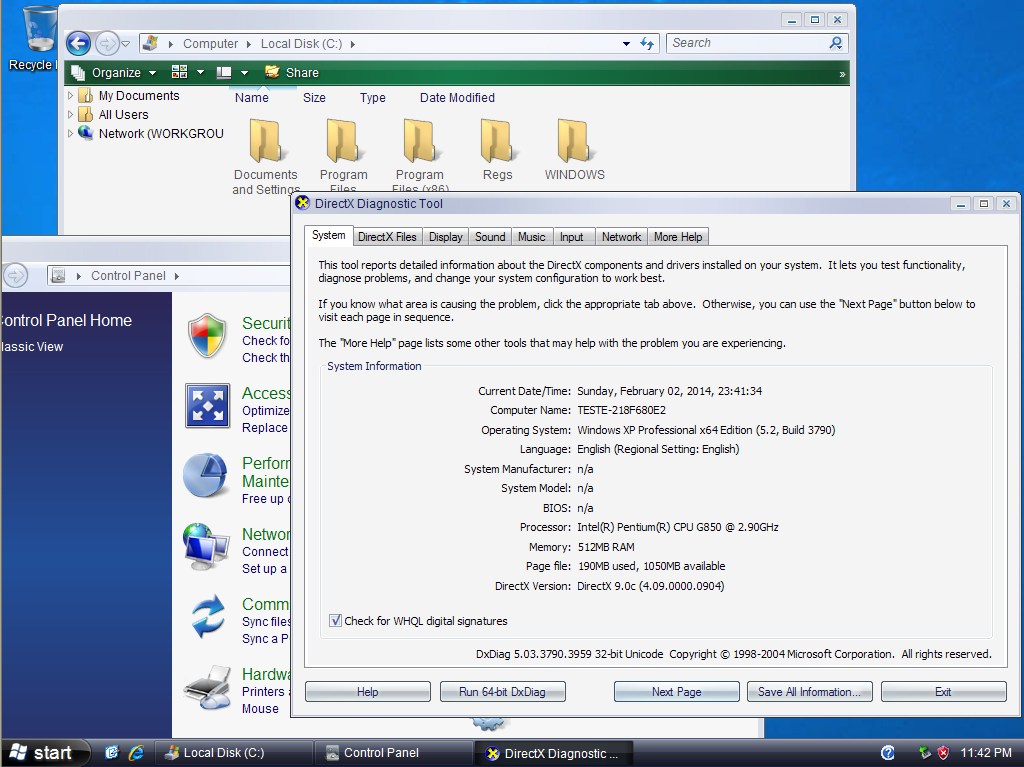Select My Documents in the navigation tree
This screenshot has height=767, width=1024.
[x=138, y=95]
